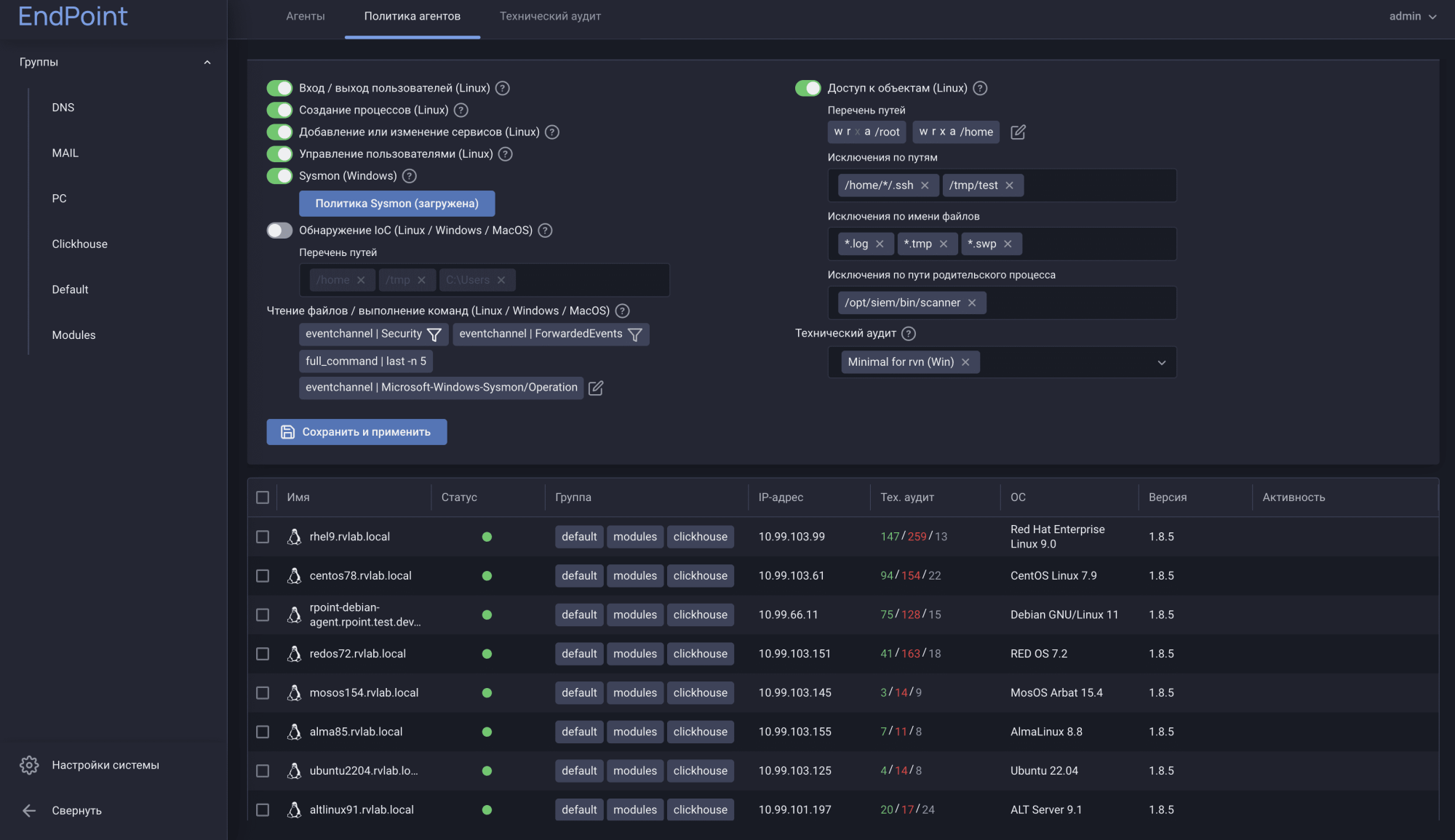Select the Default group
The image size is (1455, 840).
(71, 289)
